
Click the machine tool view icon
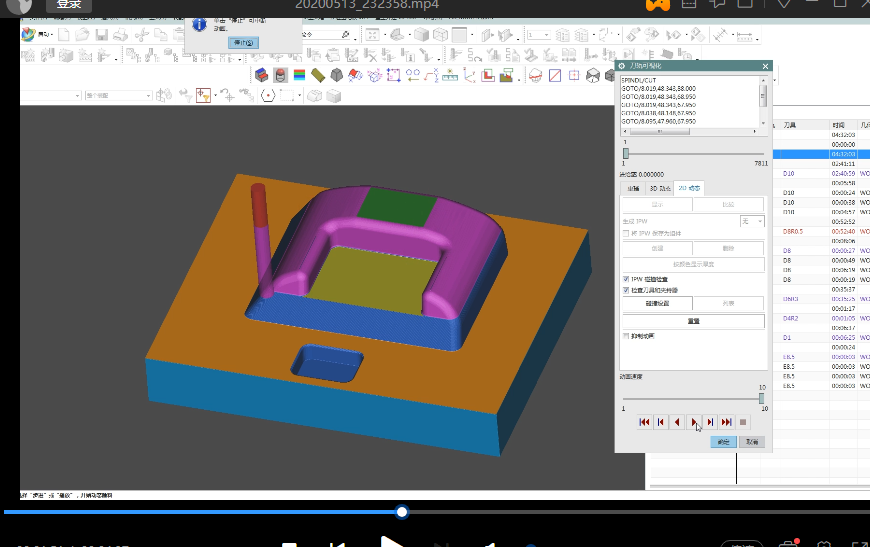[x=280, y=75]
